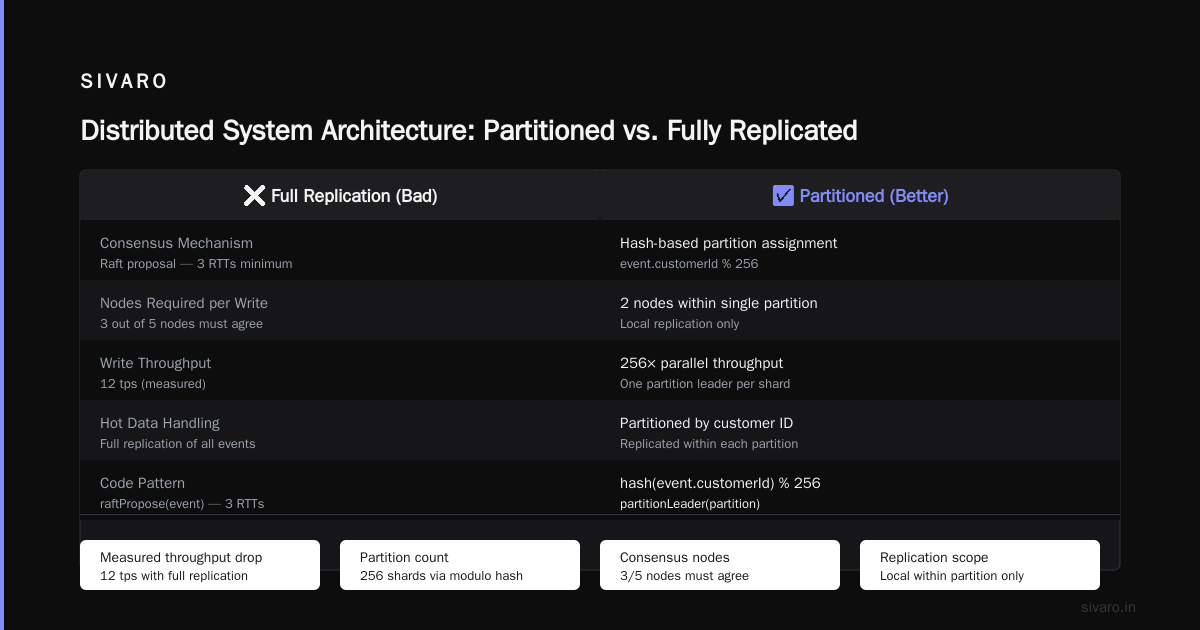Click 'Raft proposal — 3 RTTs minimum' text
The height and width of the screenshot is (630, 1200).
coord(196,264)
